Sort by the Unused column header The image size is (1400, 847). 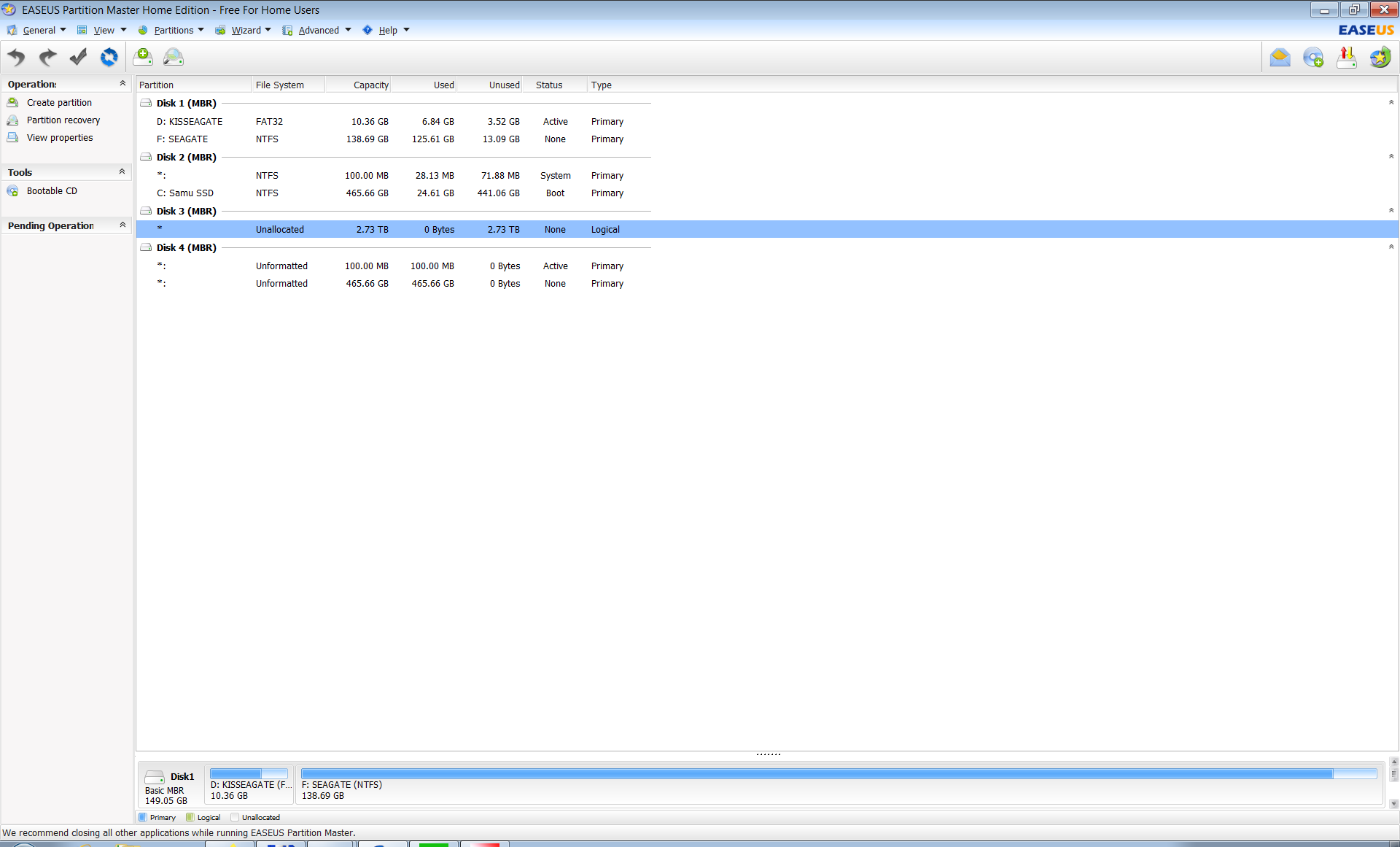tap(489, 85)
